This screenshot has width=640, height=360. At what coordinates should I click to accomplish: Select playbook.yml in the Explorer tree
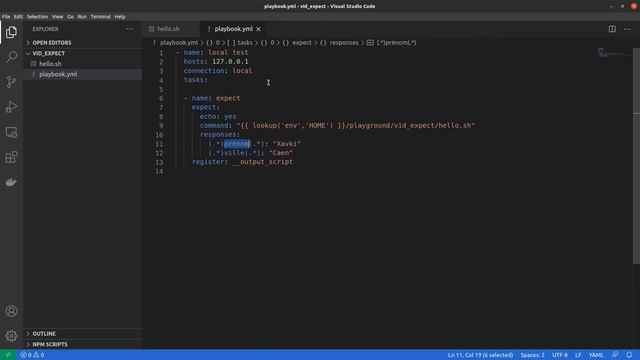point(58,74)
